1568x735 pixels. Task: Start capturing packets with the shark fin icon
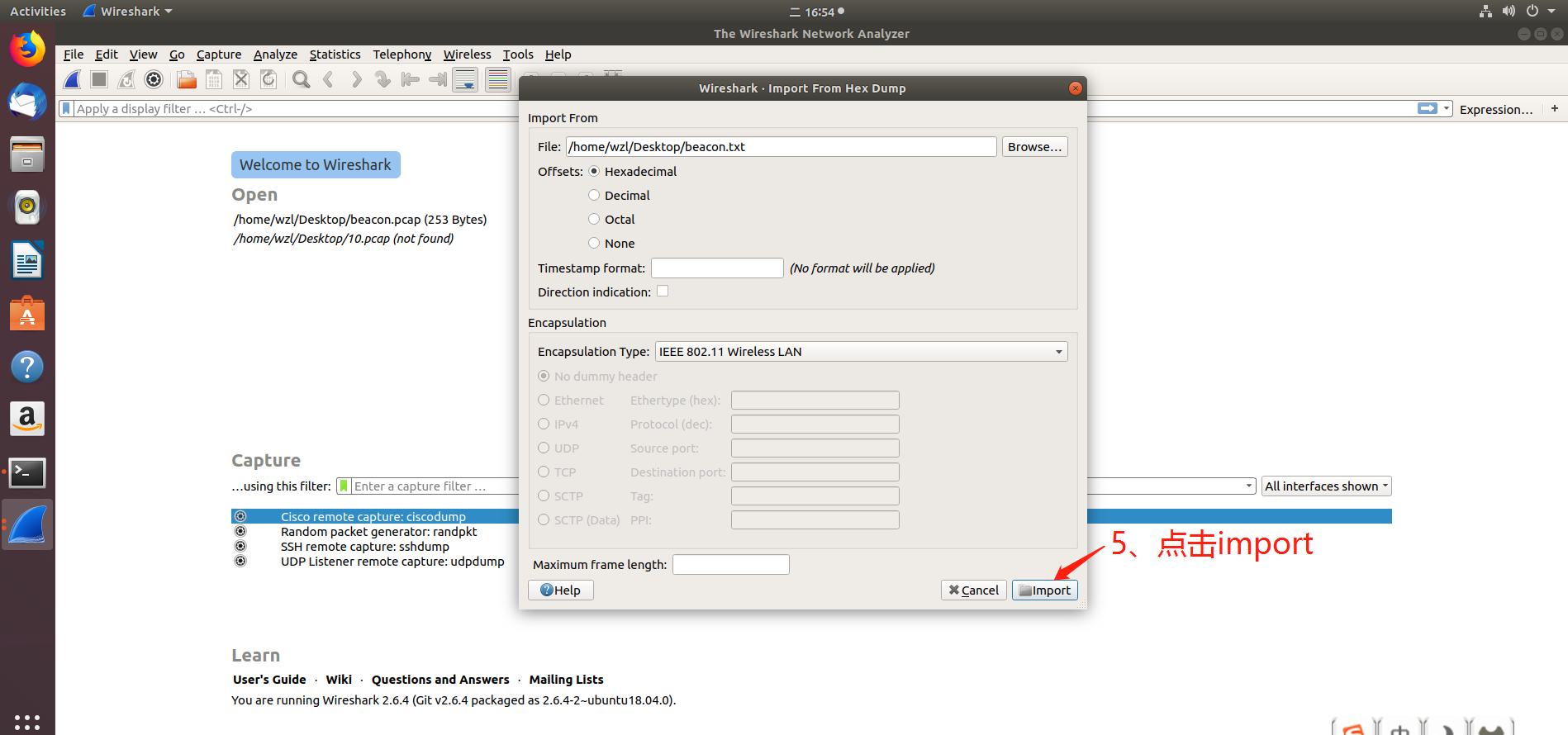tap(73, 79)
